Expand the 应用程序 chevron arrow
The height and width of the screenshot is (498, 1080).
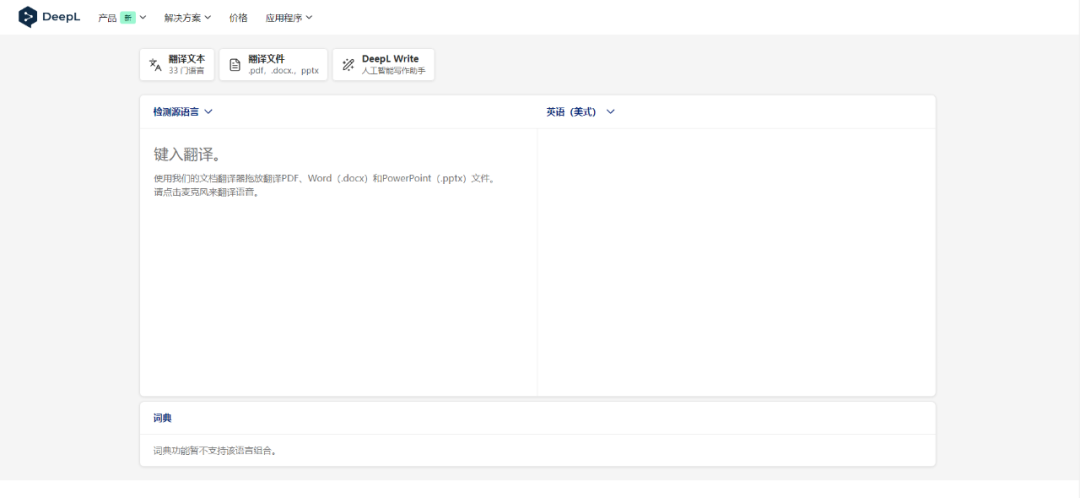click(x=309, y=18)
